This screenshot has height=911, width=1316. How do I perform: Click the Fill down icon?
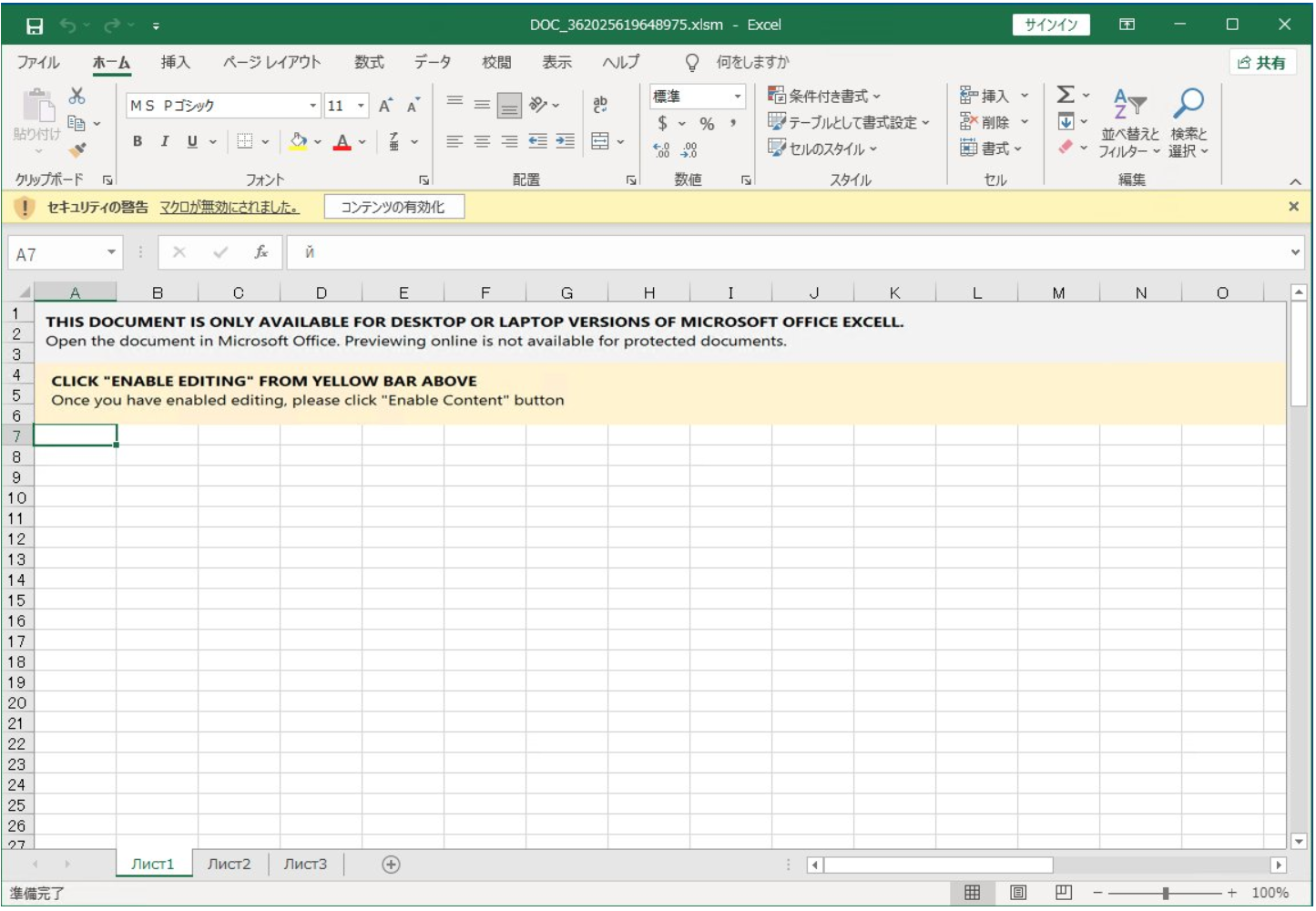[x=1066, y=122]
